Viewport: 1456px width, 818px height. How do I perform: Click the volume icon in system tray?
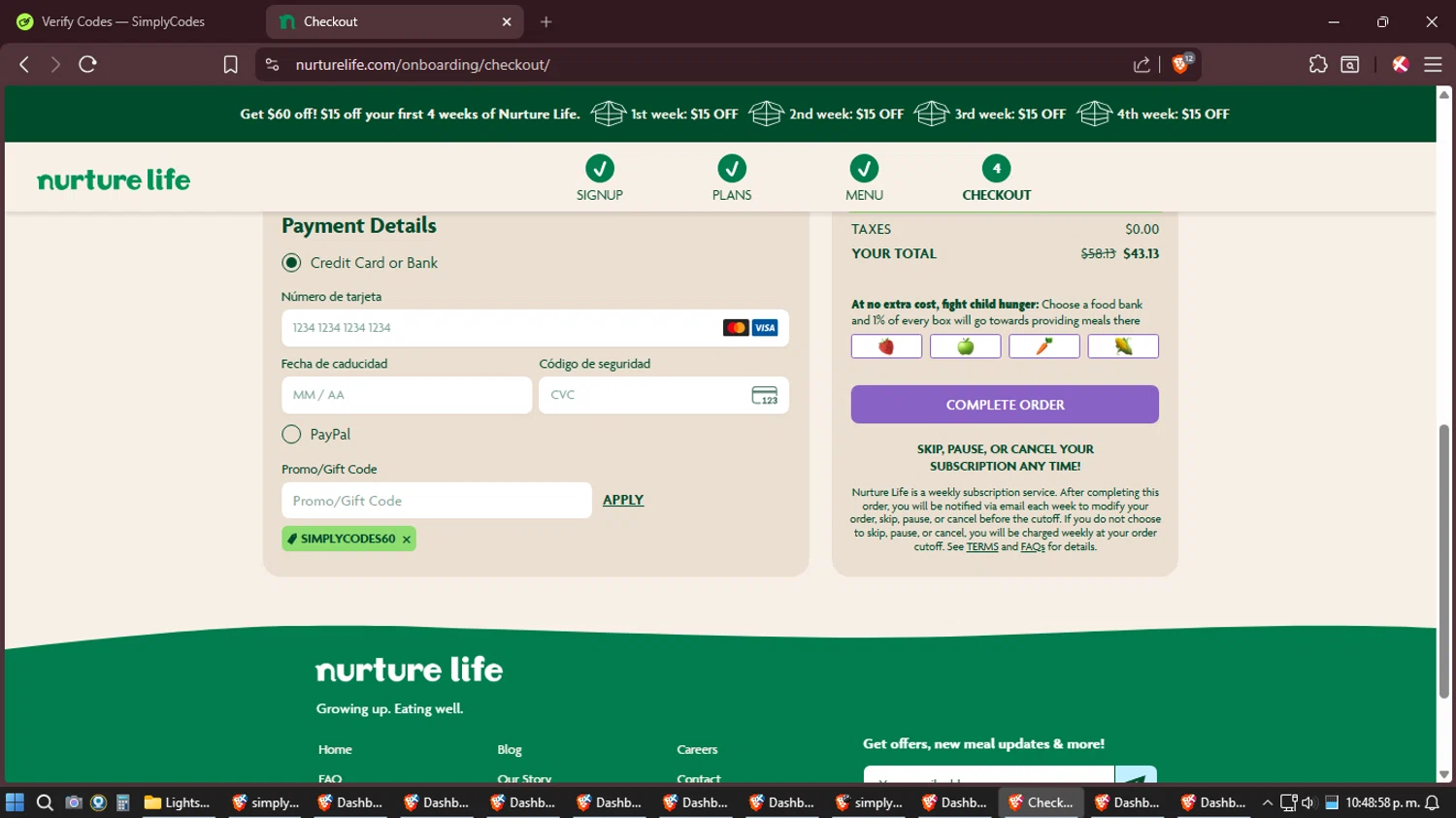click(1307, 802)
